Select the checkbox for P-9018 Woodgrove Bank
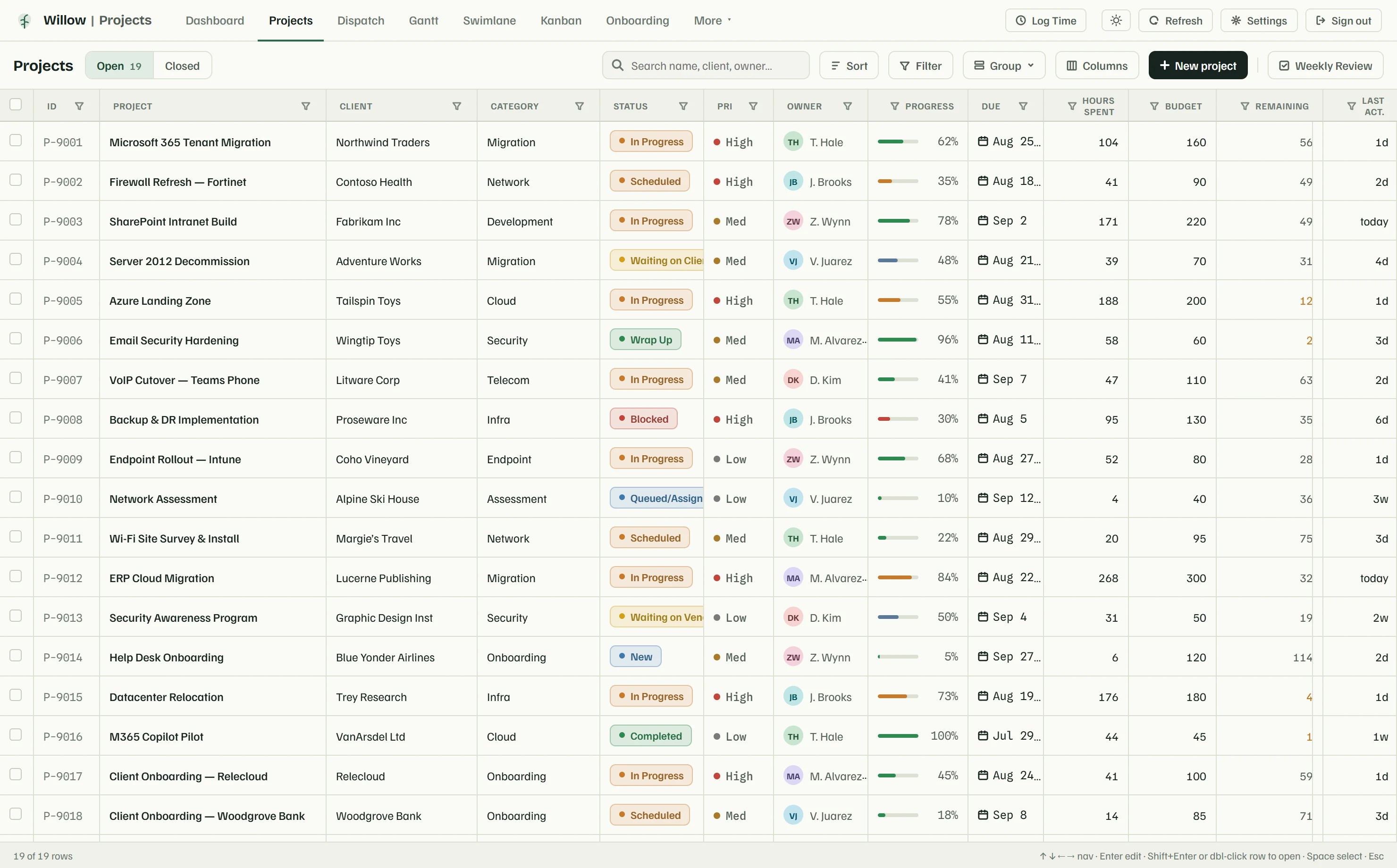The image size is (1397, 868). click(16, 814)
